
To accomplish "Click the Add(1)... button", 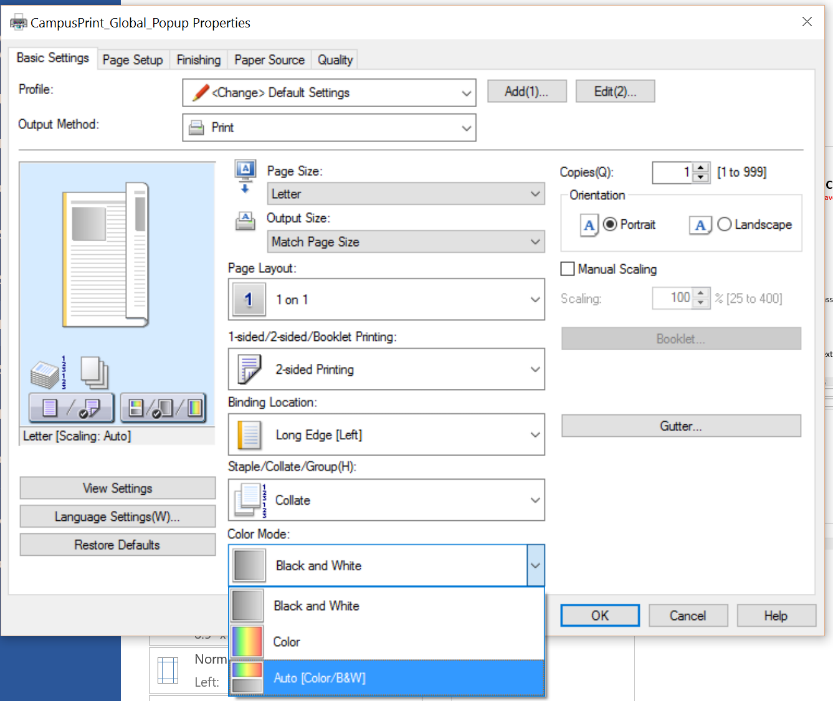I will tap(526, 91).
